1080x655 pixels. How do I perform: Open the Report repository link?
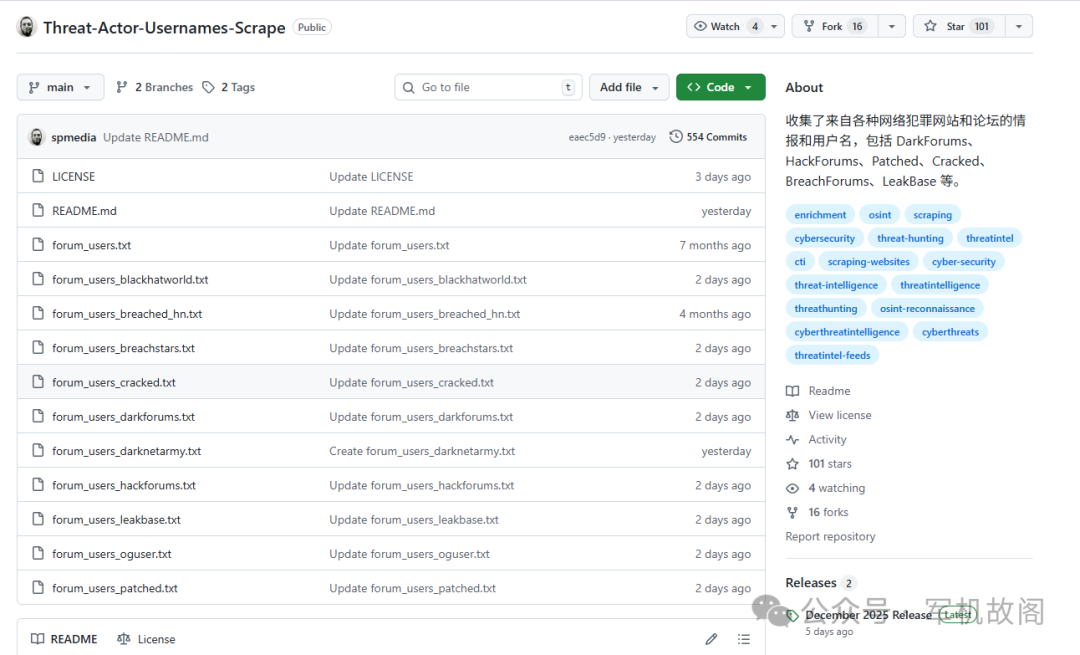830,537
